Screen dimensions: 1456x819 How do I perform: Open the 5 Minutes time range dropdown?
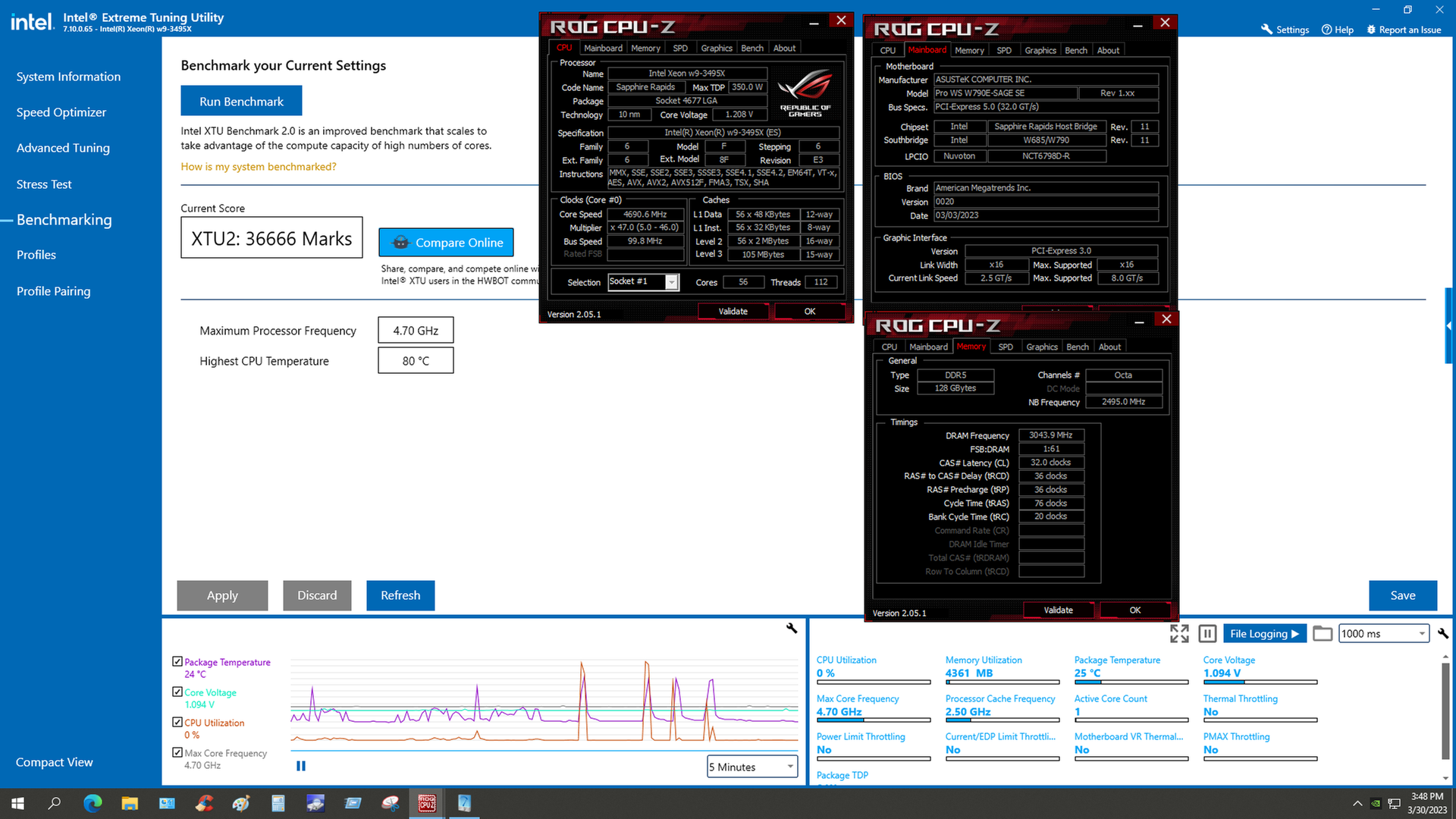(x=752, y=767)
